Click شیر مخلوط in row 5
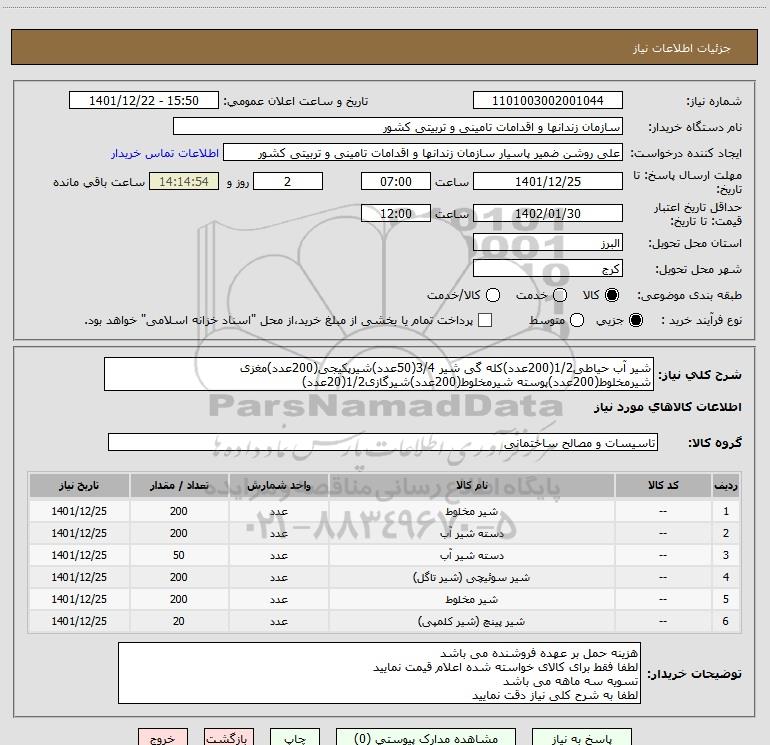The width and height of the screenshot is (770, 745). (471, 600)
